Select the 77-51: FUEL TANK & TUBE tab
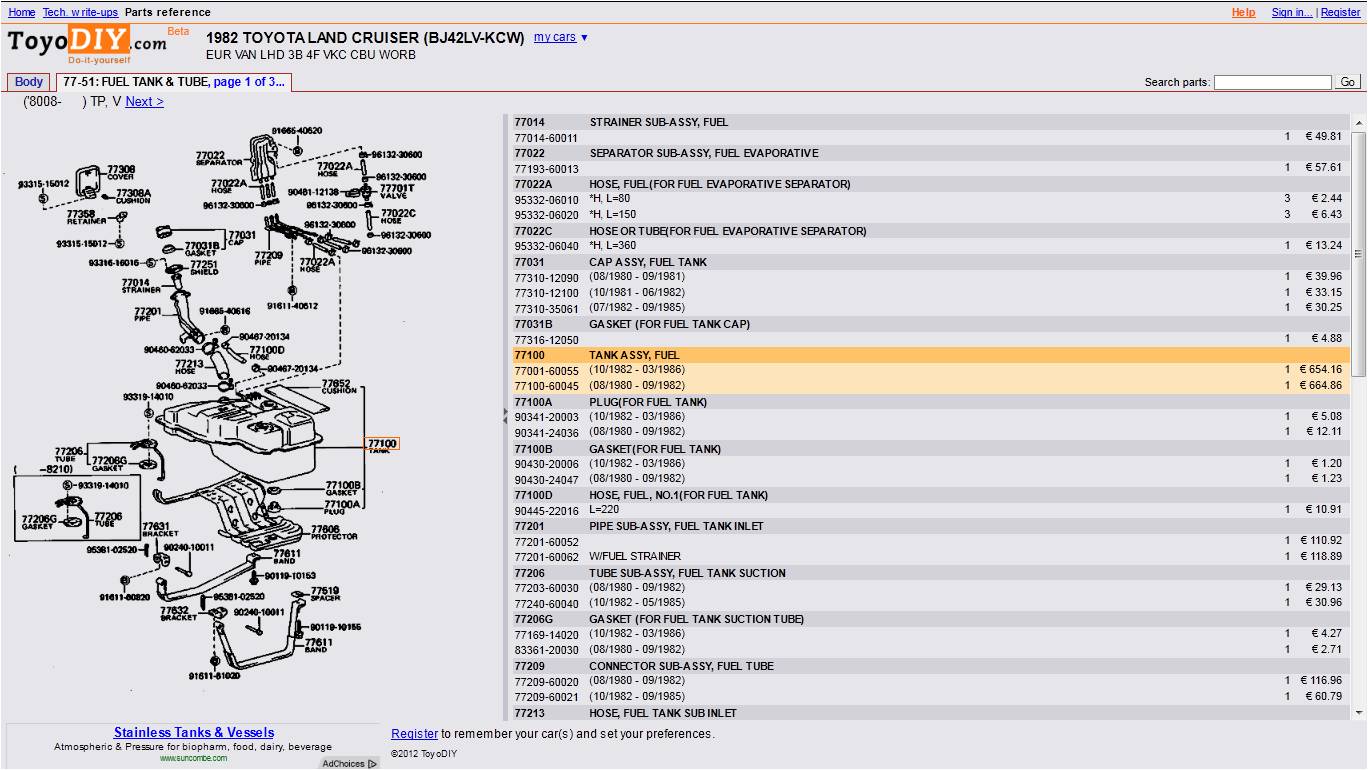1368x770 pixels. pos(174,82)
